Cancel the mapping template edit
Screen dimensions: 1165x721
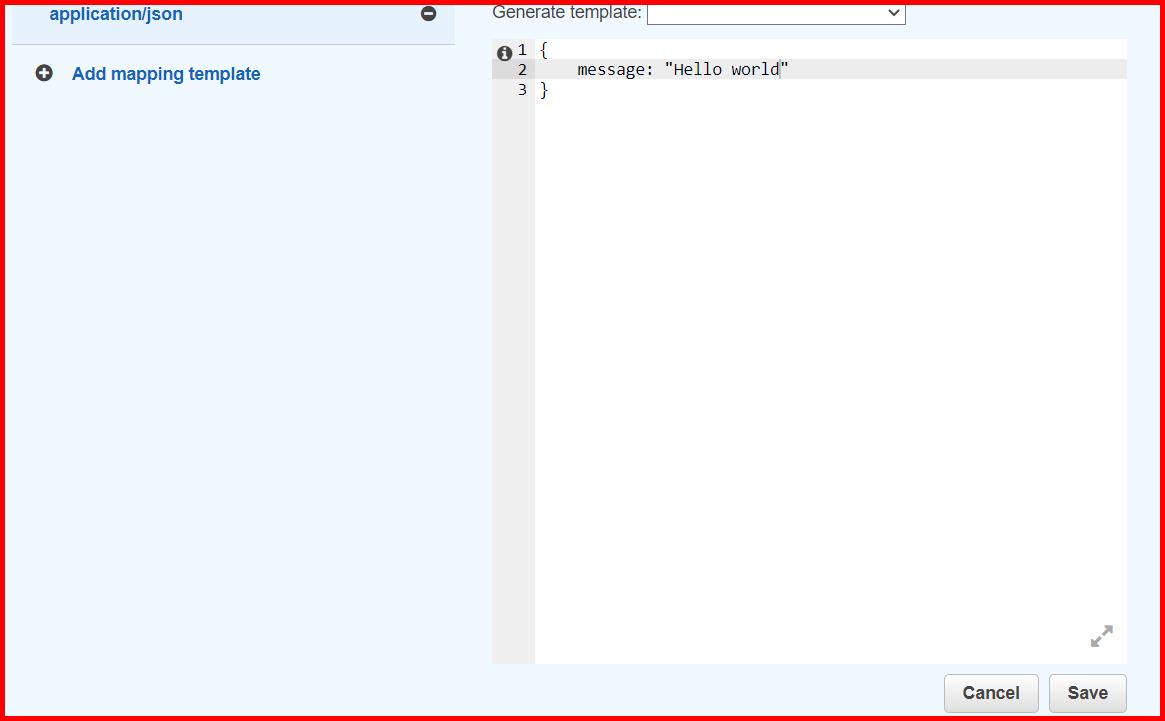tap(991, 692)
